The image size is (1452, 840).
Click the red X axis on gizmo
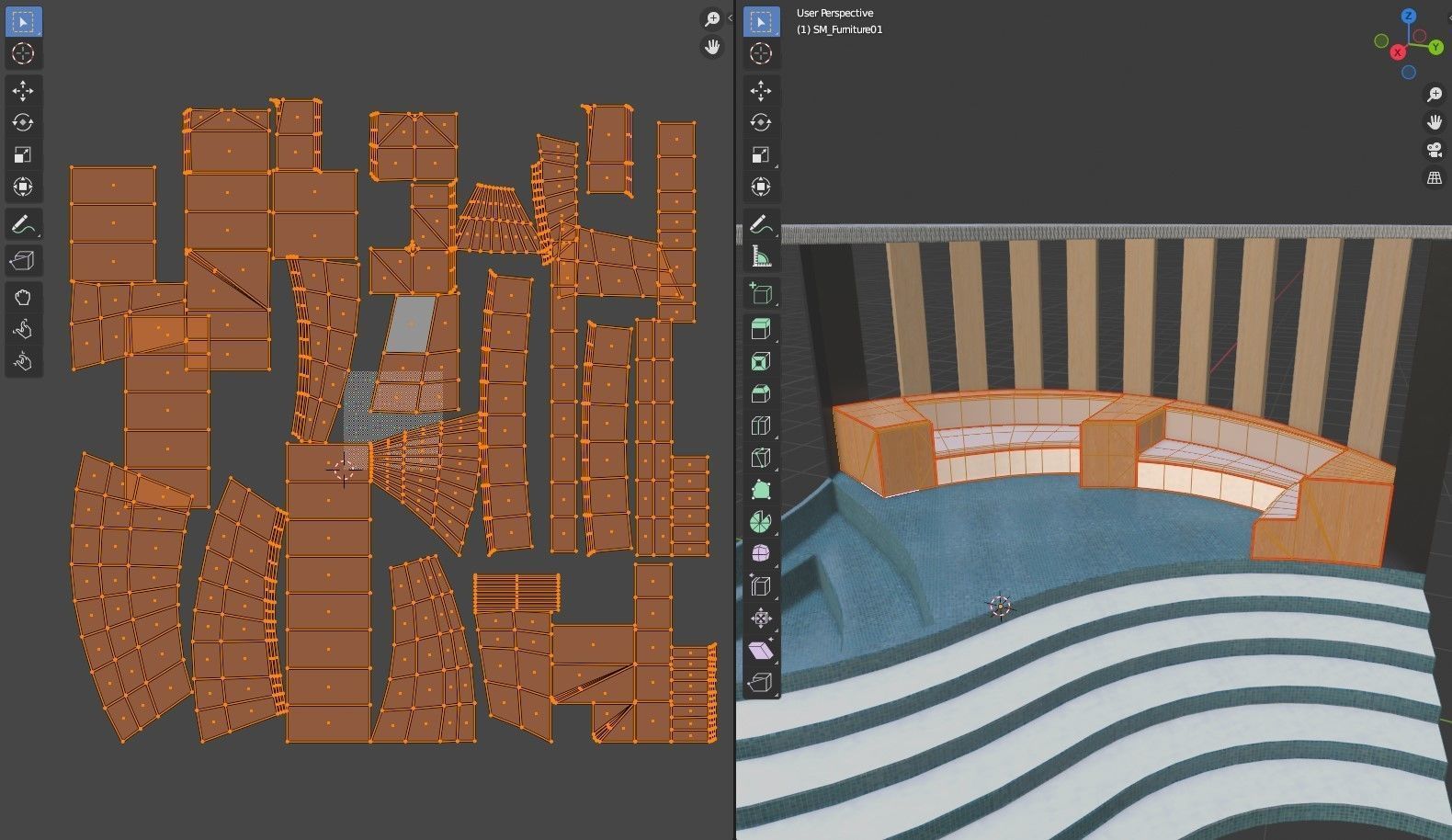(1398, 52)
